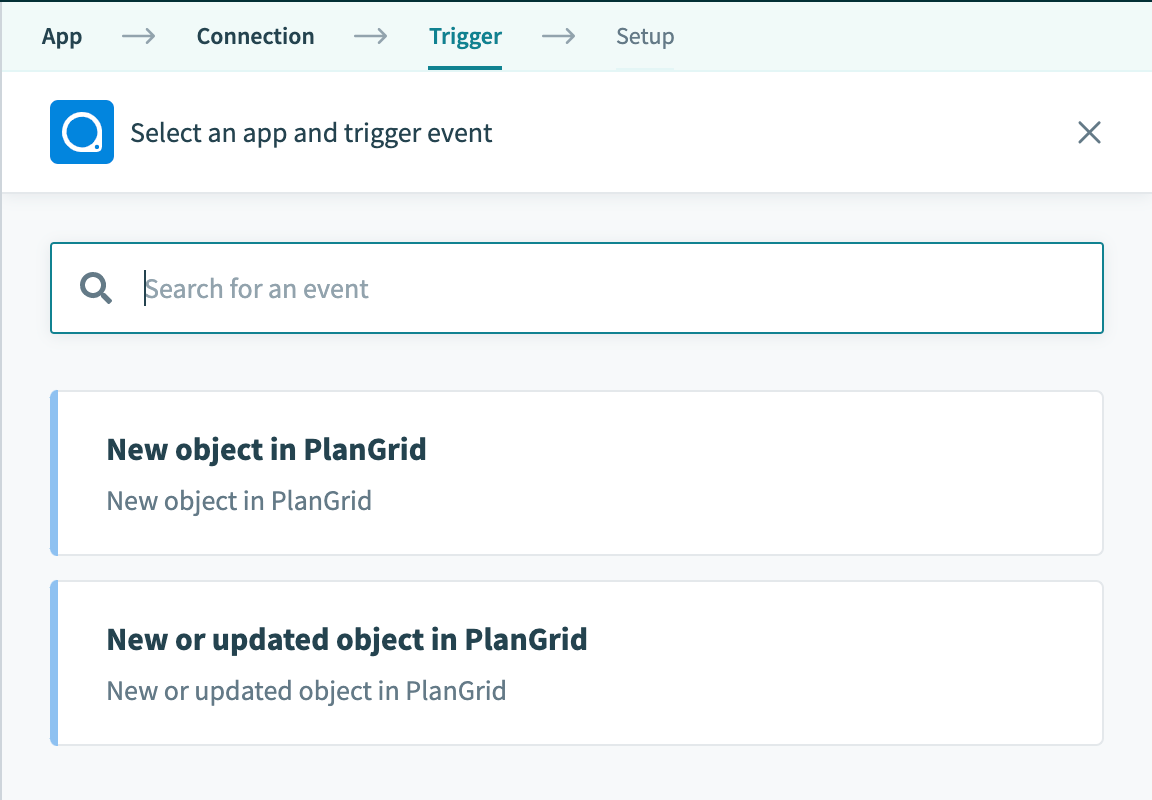Viewport: 1152px width, 800px height.
Task: Click the arrow between Trigger and Setup
Action: pyautogui.click(x=558, y=36)
